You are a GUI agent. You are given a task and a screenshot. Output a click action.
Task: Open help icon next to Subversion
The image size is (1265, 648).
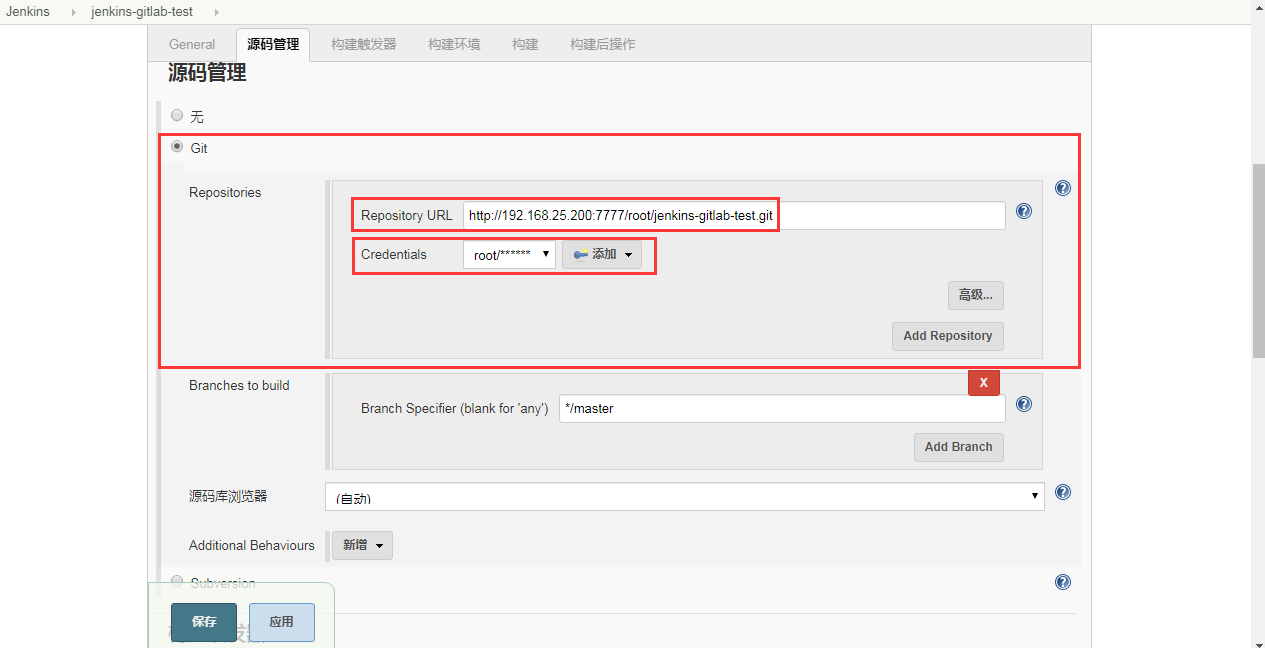tap(1062, 581)
